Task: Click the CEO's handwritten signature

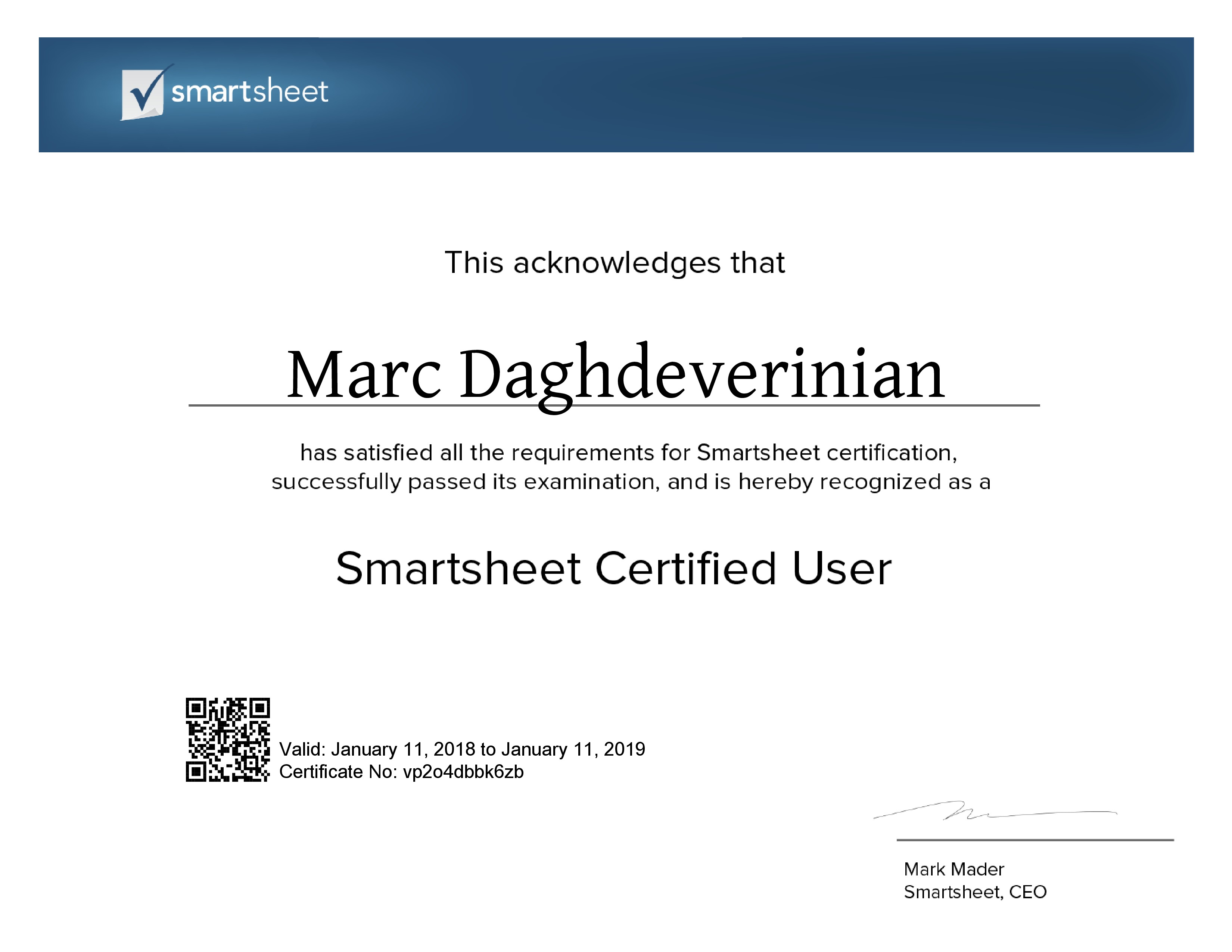Action: click(995, 811)
